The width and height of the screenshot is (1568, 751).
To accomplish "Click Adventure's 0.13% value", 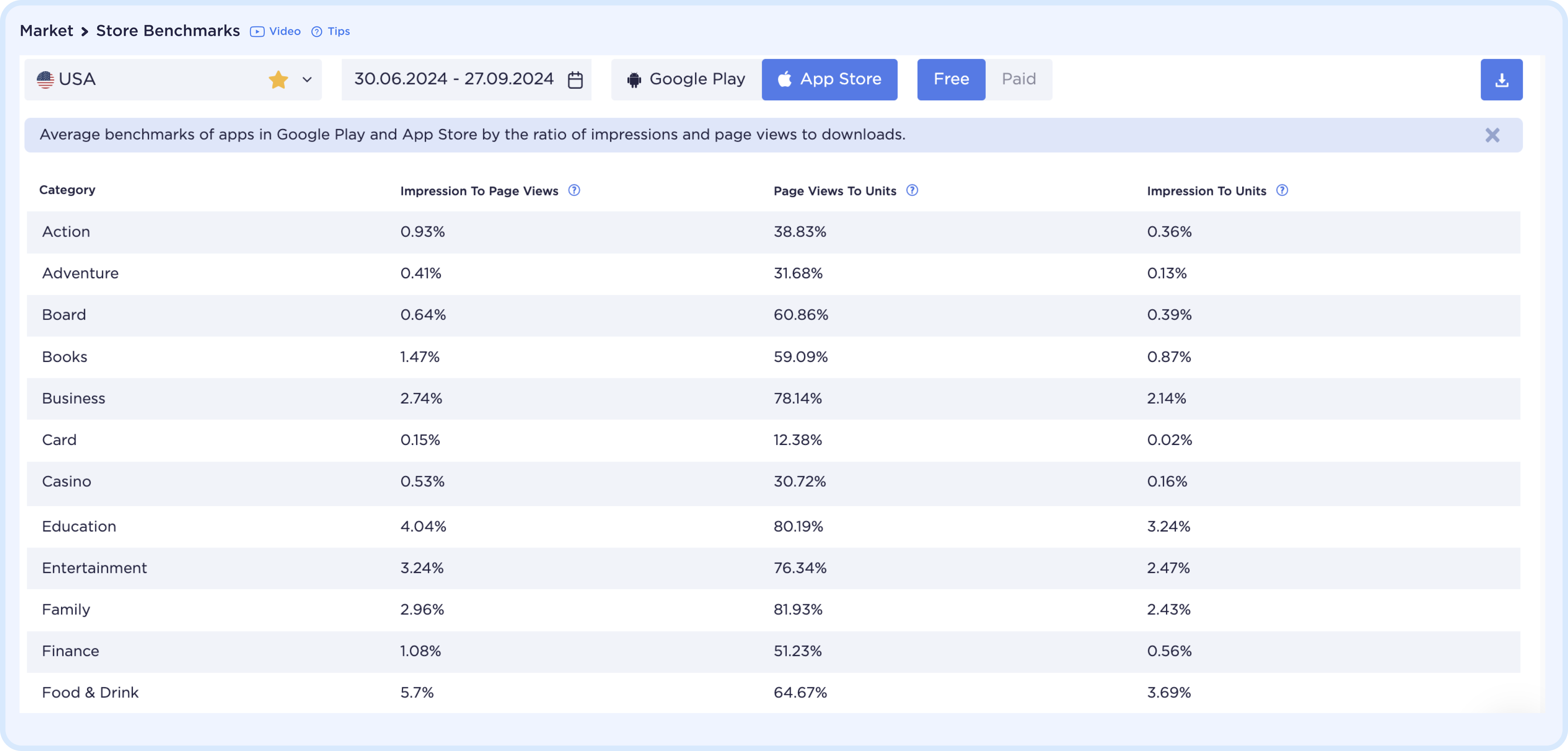I will pos(1167,273).
